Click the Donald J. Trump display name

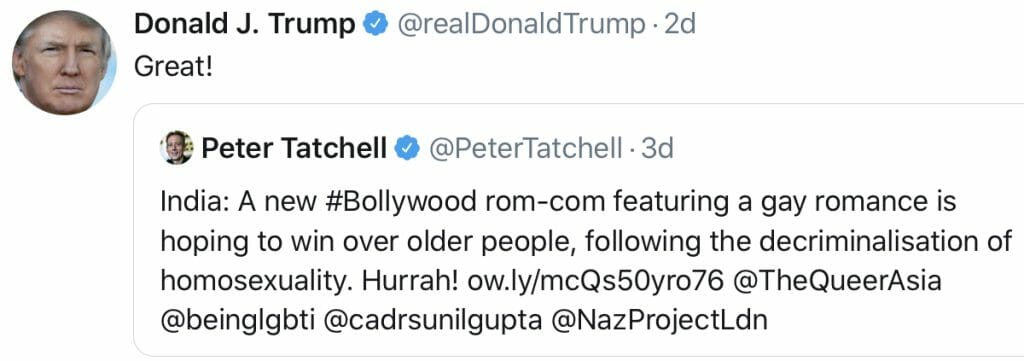click(245, 25)
